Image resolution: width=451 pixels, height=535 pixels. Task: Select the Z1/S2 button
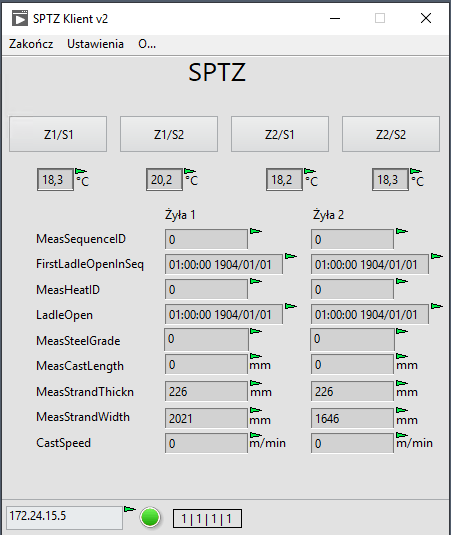pyautogui.click(x=169, y=134)
